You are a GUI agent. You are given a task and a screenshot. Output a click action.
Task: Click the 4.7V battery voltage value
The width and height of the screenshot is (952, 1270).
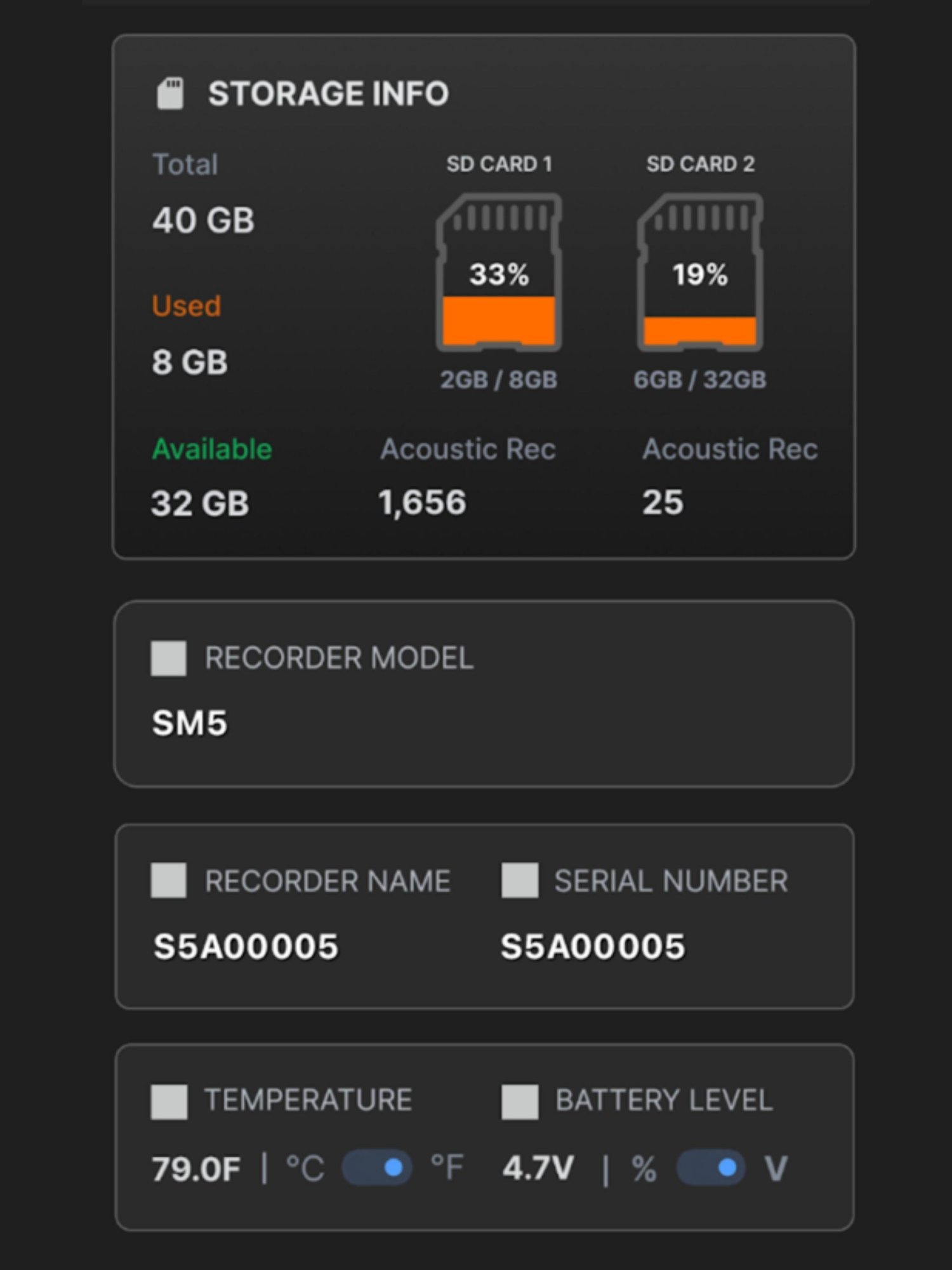(x=547, y=1167)
